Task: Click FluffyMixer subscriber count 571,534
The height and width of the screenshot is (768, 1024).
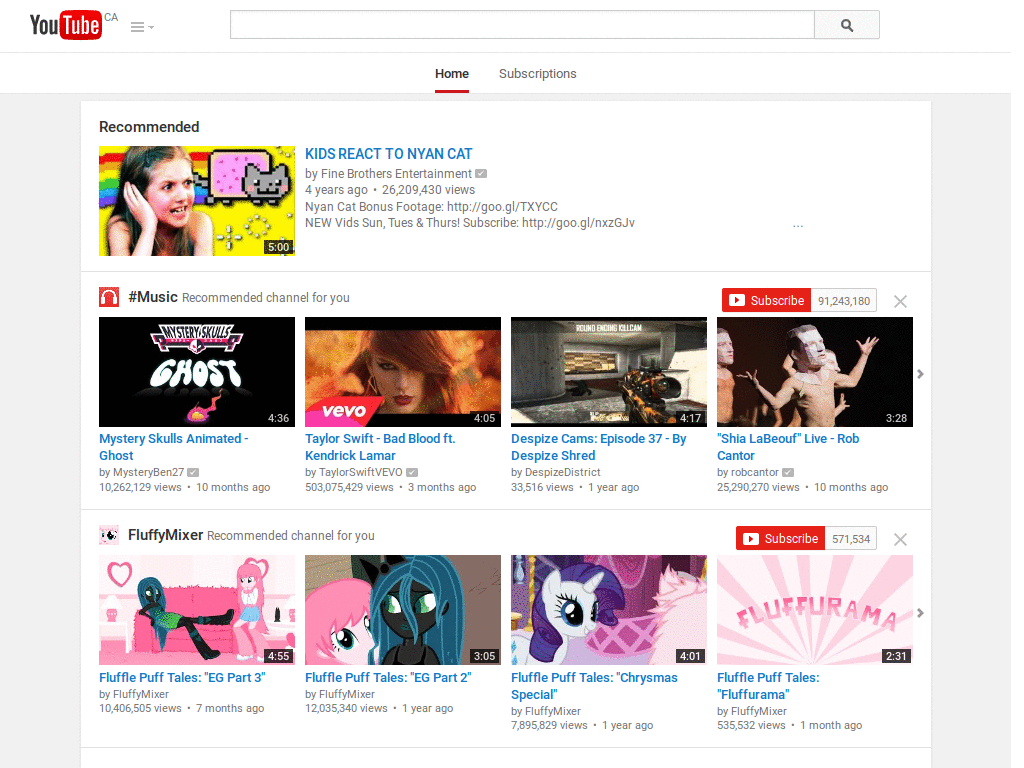Action: click(x=851, y=539)
